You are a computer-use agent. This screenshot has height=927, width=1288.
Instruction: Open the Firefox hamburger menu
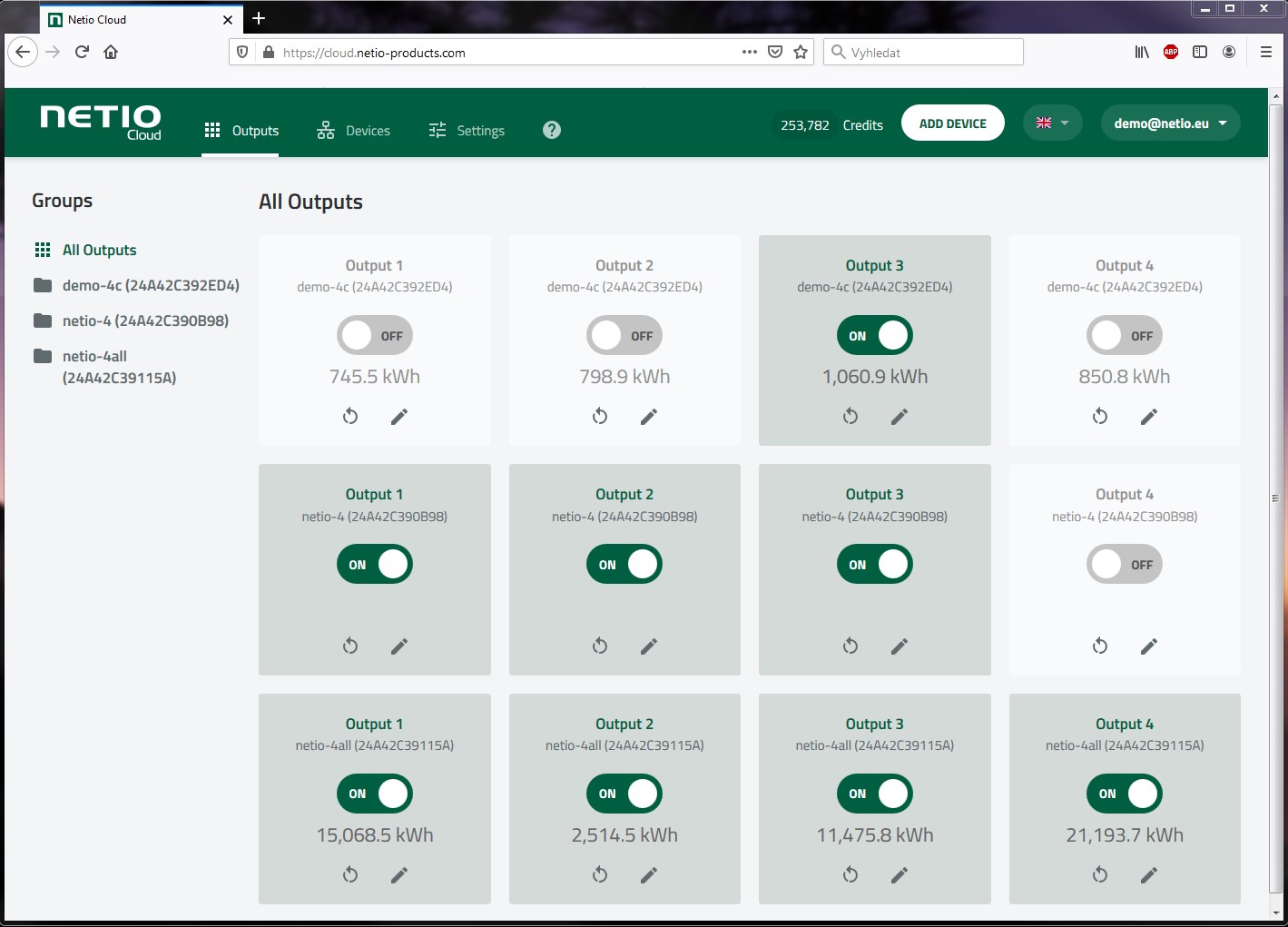click(x=1266, y=52)
